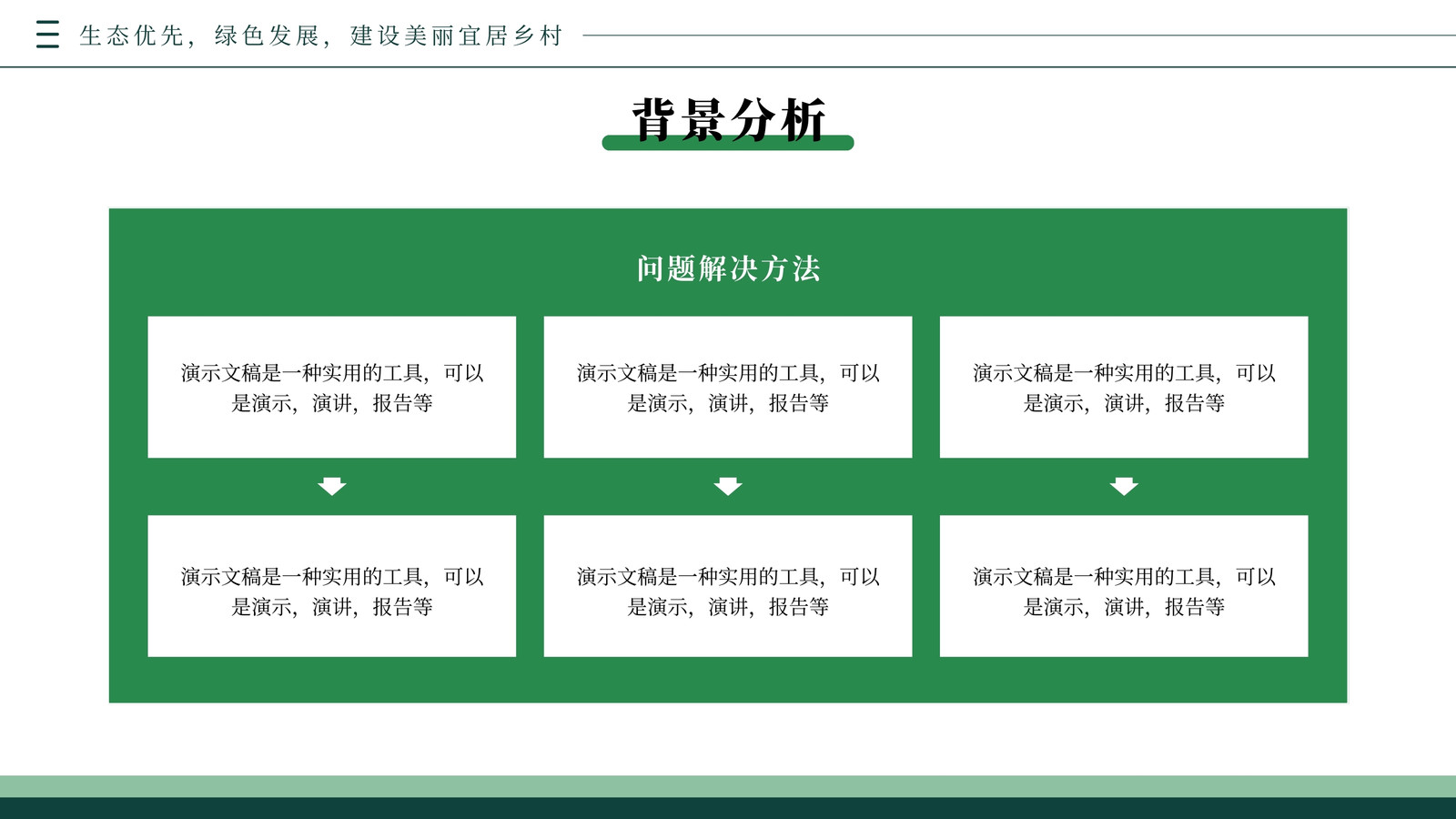Click the down arrow under the right card

pos(1124,486)
